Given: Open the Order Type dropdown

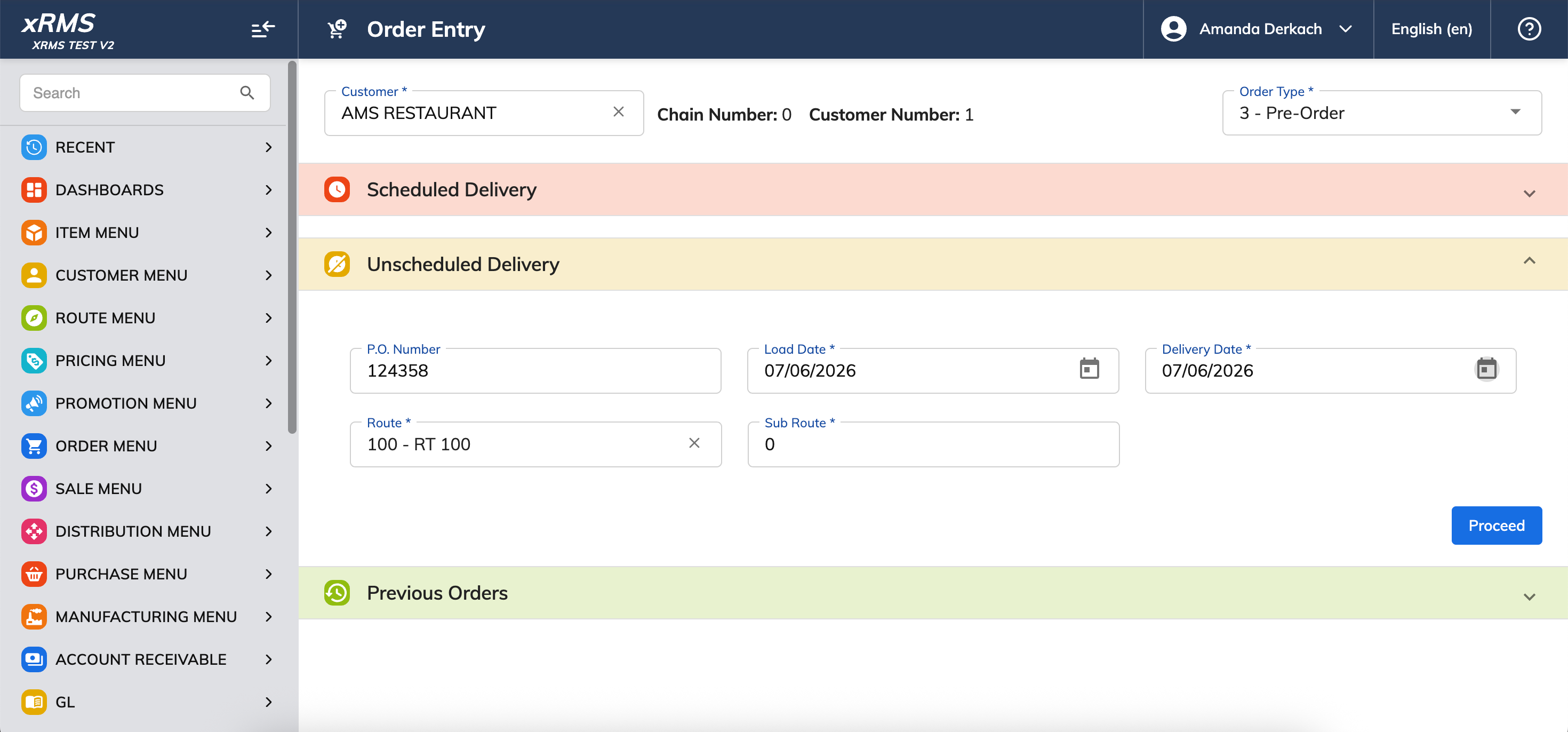Looking at the screenshot, I should coord(1382,113).
